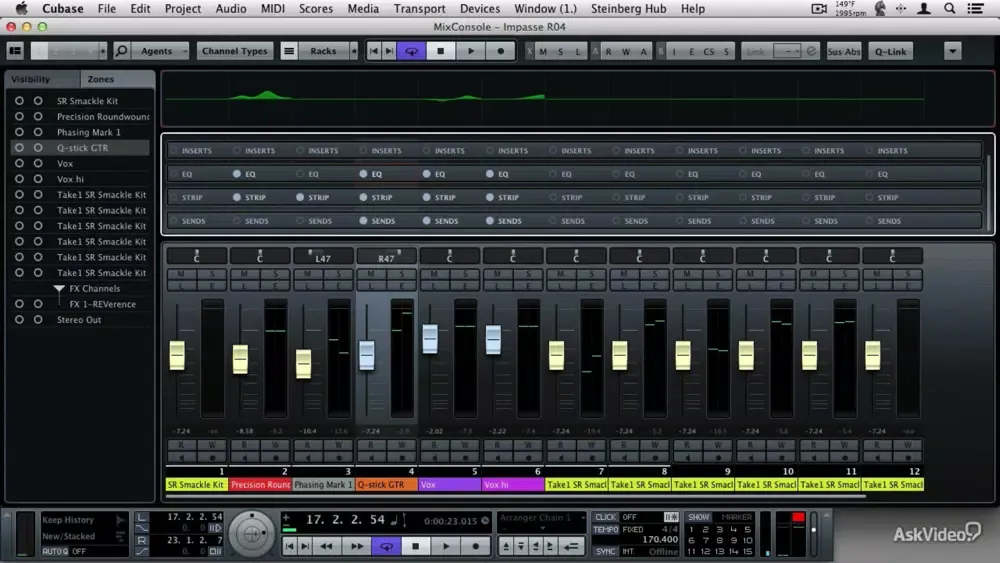Toggle SENDS on Vox channel
The height and width of the screenshot is (563, 1000).
coord(426,221)
